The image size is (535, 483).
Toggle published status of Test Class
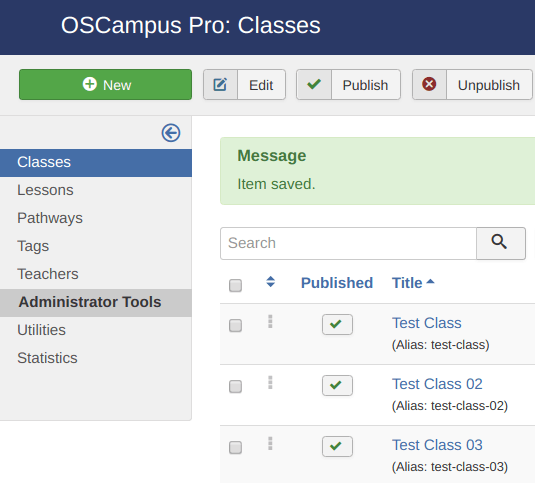[x=337, y=324]
